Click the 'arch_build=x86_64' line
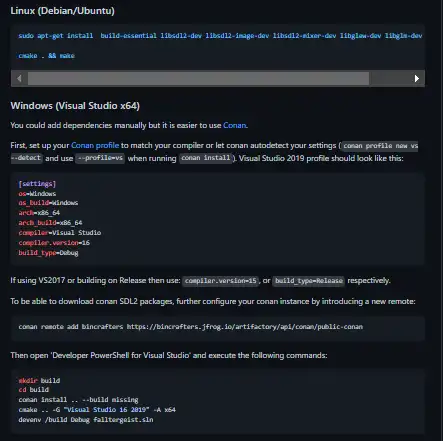The width and height of the screenshot is (443, 441). point(50,223)
